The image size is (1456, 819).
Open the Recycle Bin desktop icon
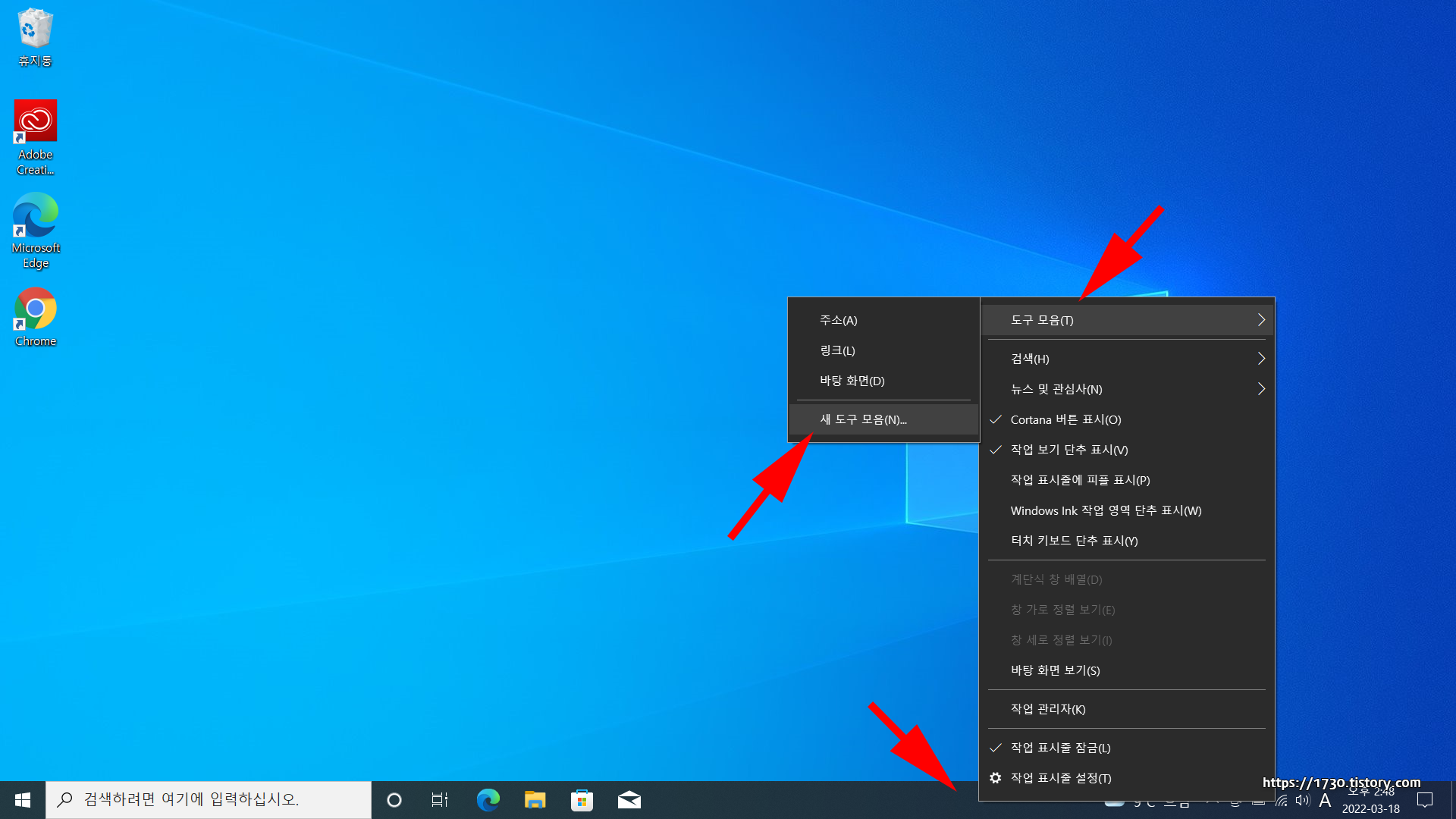(35, 30)
